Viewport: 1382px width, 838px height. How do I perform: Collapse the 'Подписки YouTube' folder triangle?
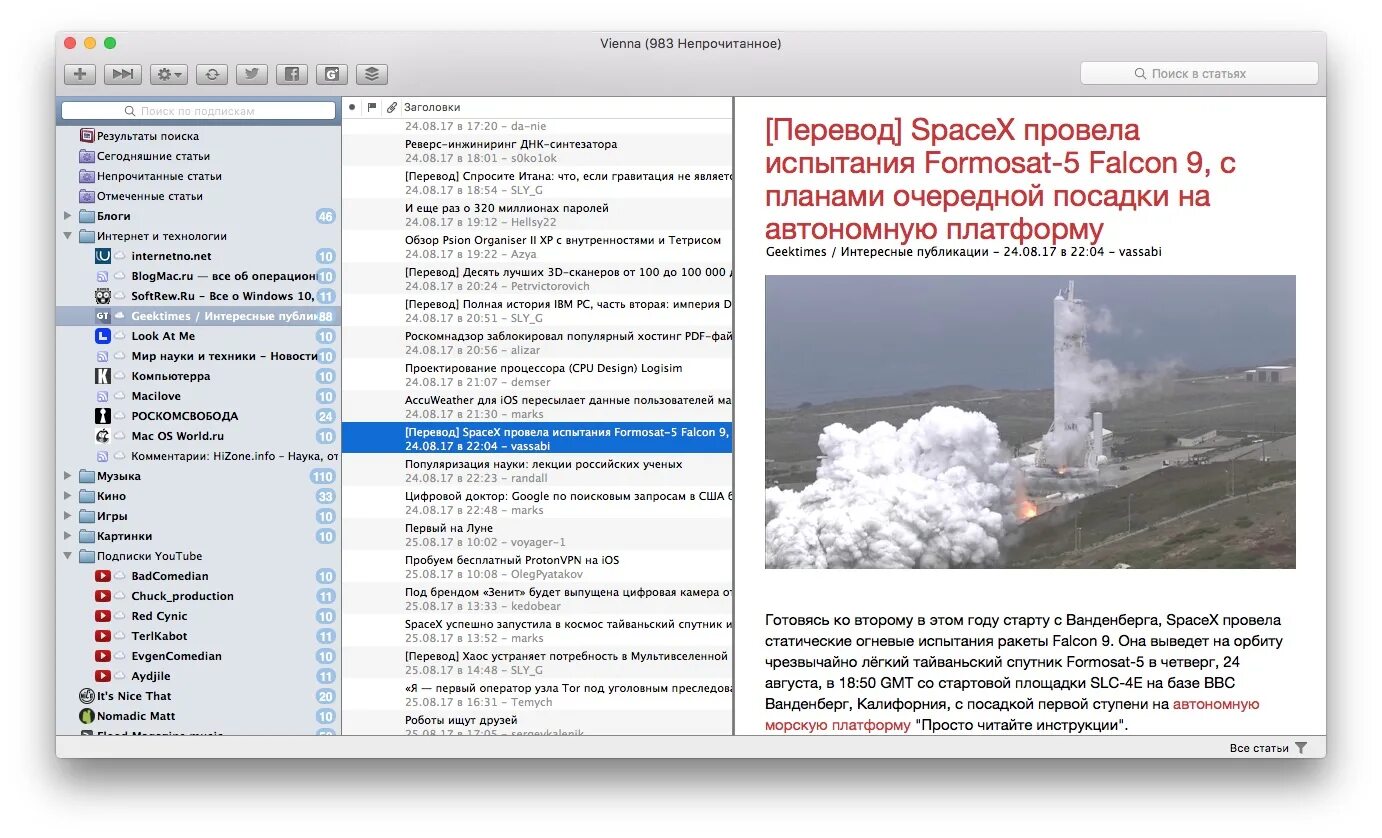68,556
